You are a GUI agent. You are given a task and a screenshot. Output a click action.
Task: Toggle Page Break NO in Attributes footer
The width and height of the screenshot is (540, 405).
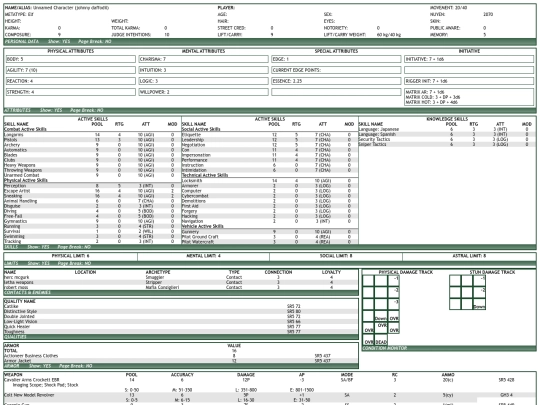pos(87,110)
